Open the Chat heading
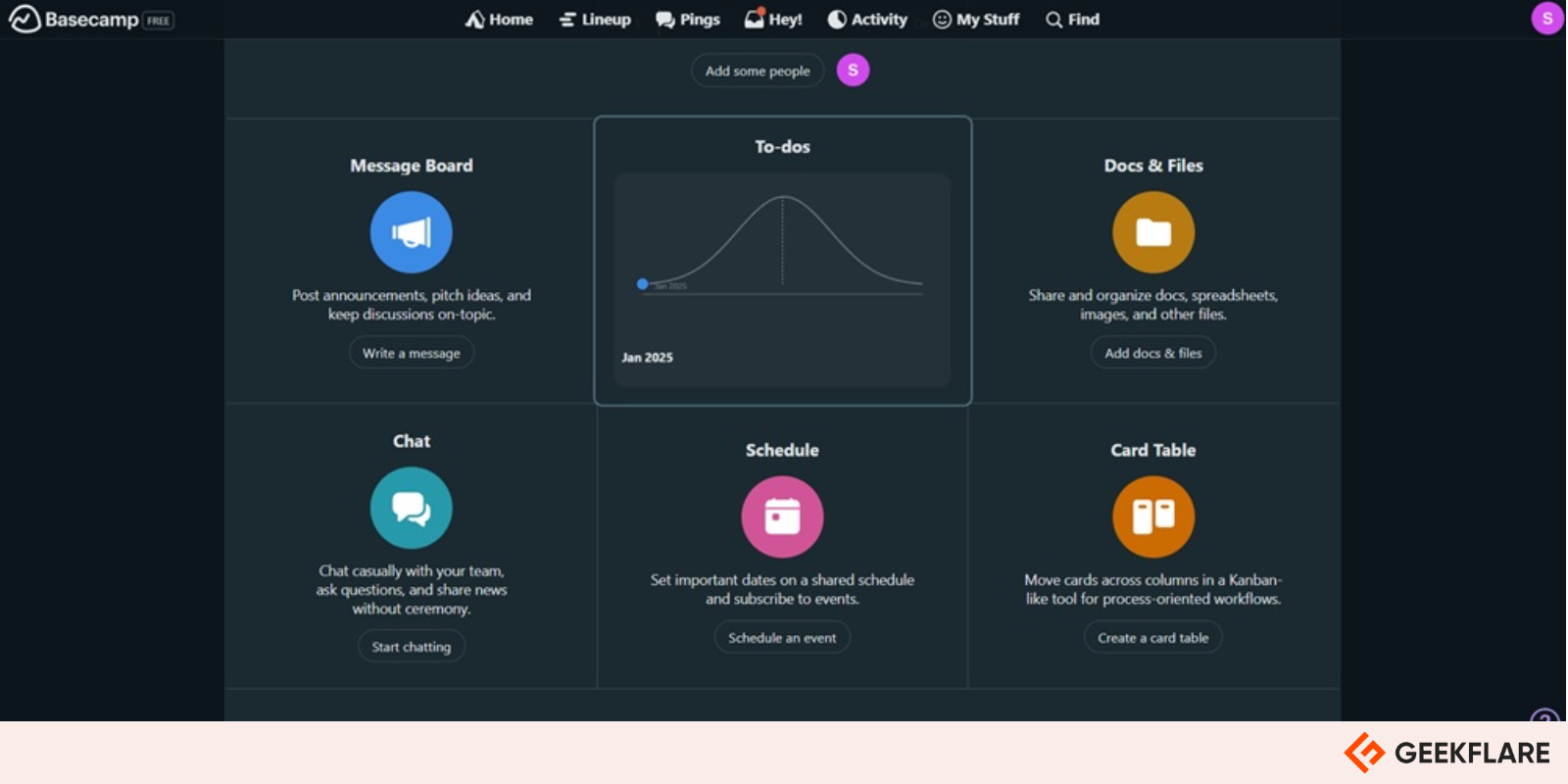The height and width of the screenshot is (784, 1568). pos(412,441)
